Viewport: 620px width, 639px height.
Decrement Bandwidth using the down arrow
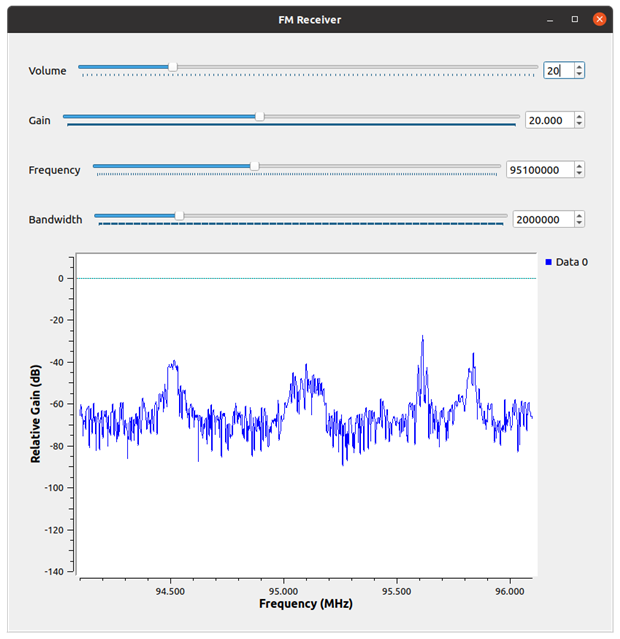580,223
